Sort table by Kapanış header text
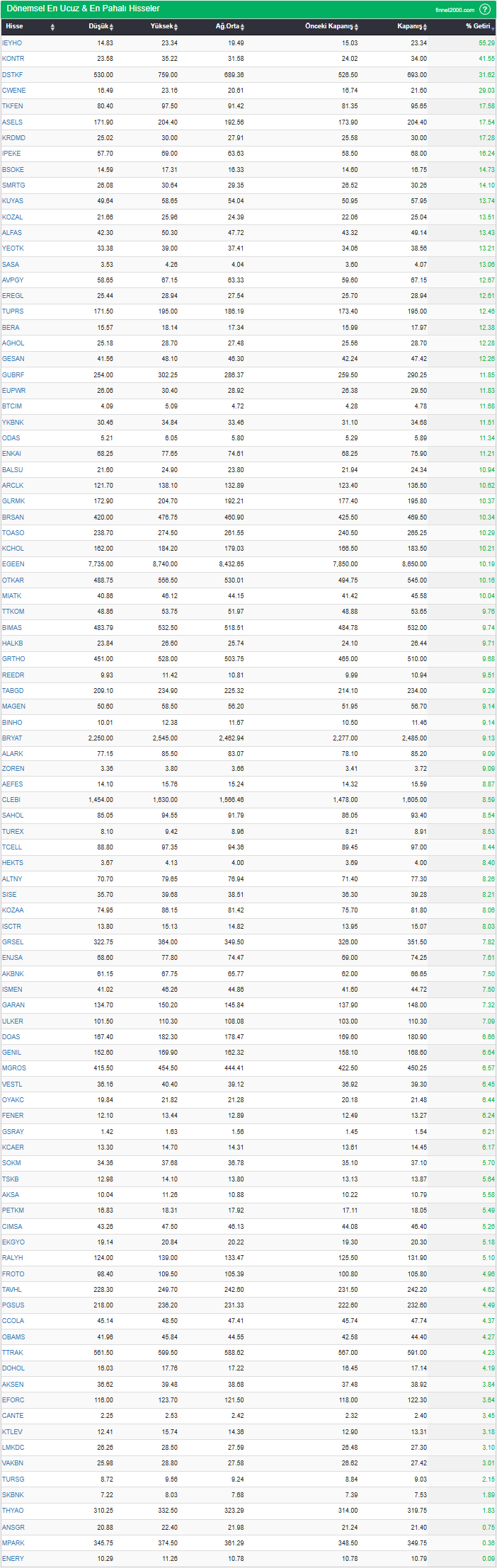The width and height of the screenshot is (497, 1568). [409, 26]
